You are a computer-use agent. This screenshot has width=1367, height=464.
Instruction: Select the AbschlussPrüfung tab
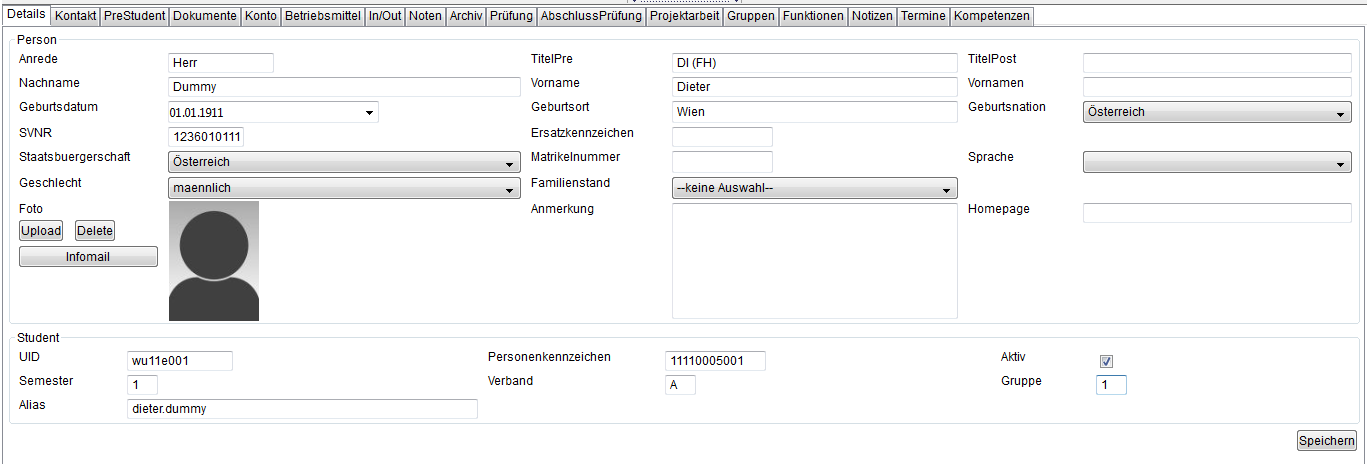click(x=591, y=16)
